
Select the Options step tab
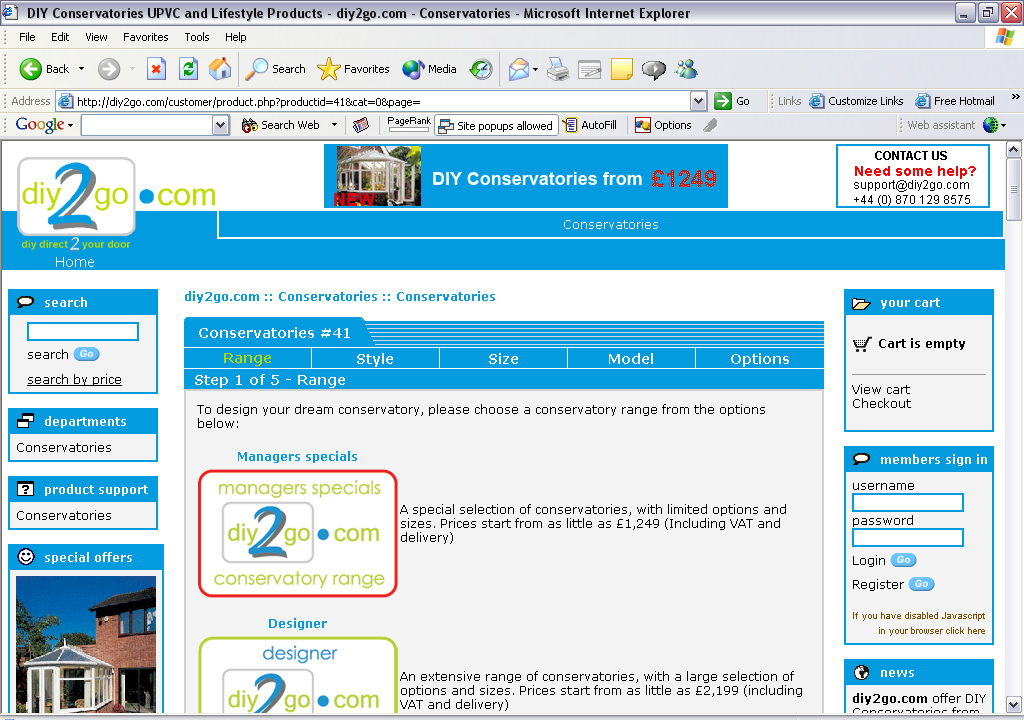coord(760,359)
